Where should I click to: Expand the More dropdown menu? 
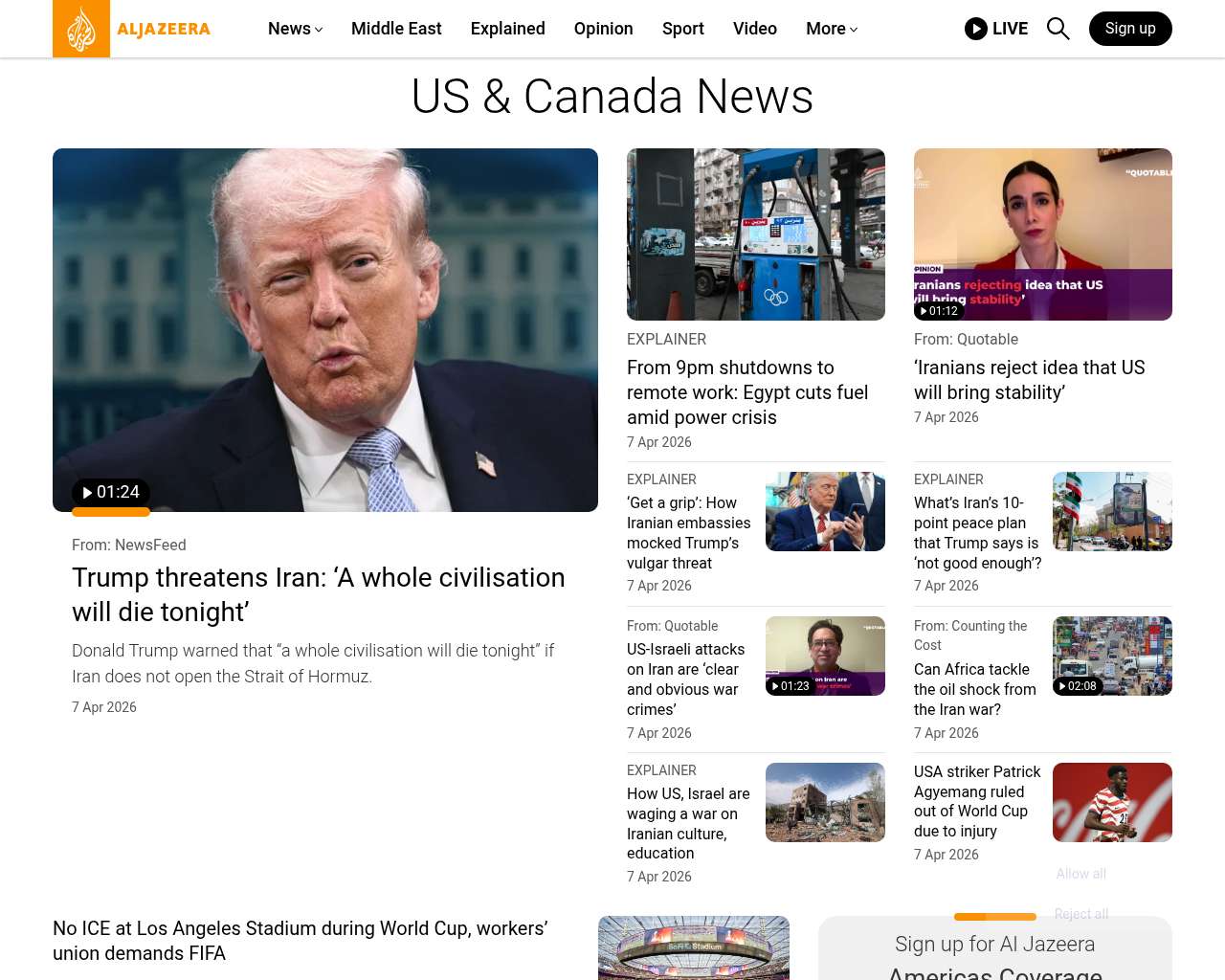831,29
